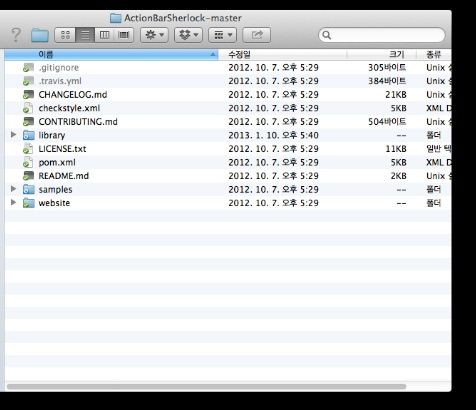Sort by the 크기 column header
The image size is (476, 410).
coord(381,54)
